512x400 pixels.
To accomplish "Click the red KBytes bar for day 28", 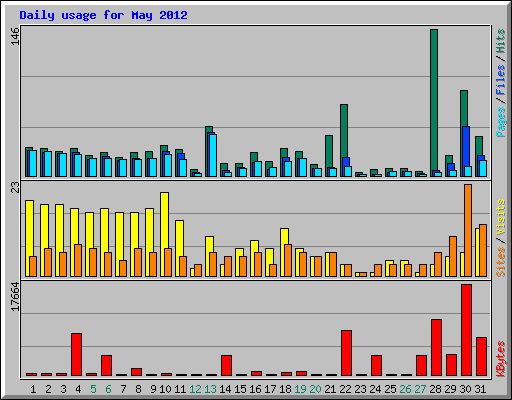I will pos(436,347).
